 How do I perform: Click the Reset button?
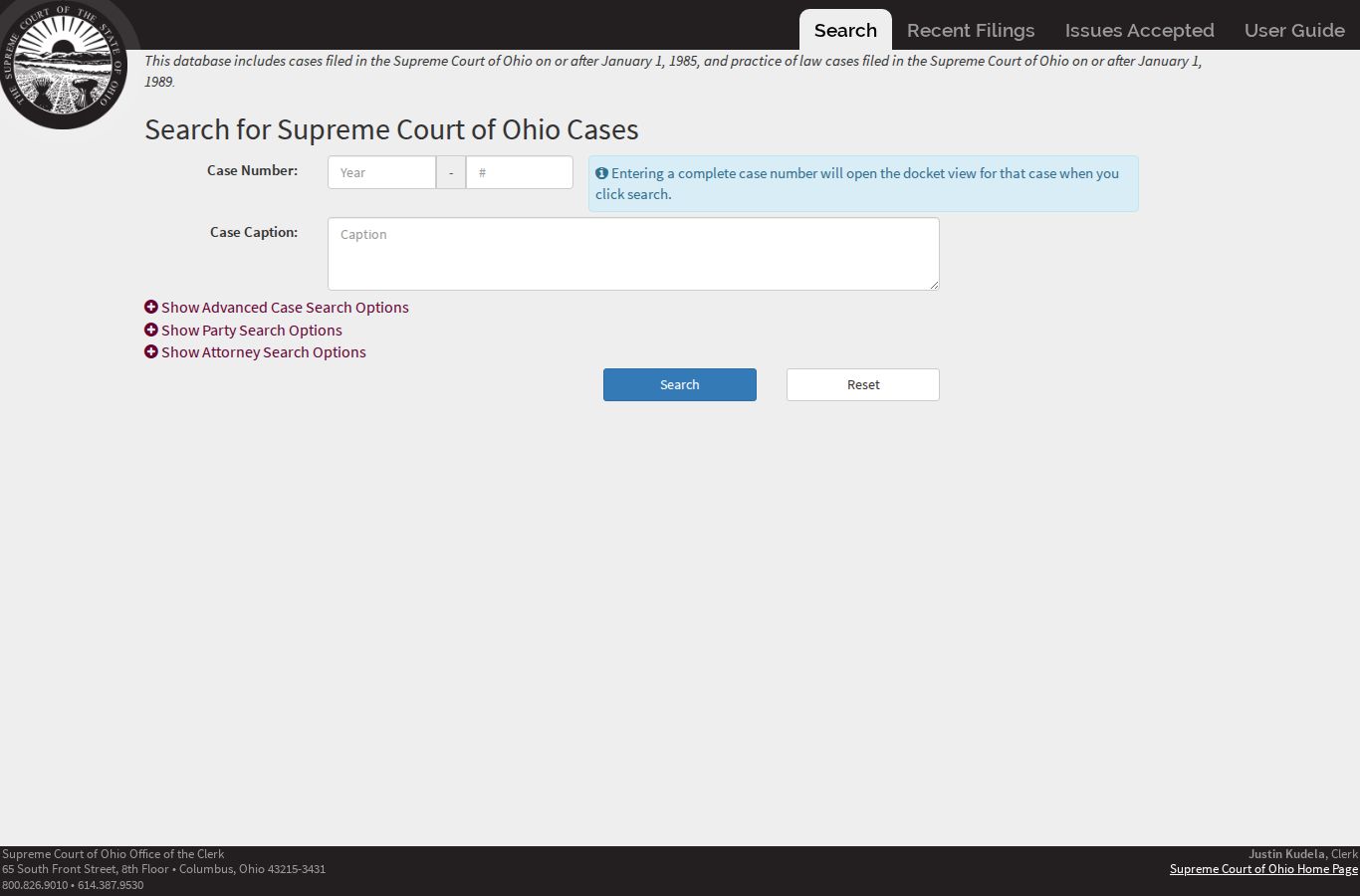863,385
